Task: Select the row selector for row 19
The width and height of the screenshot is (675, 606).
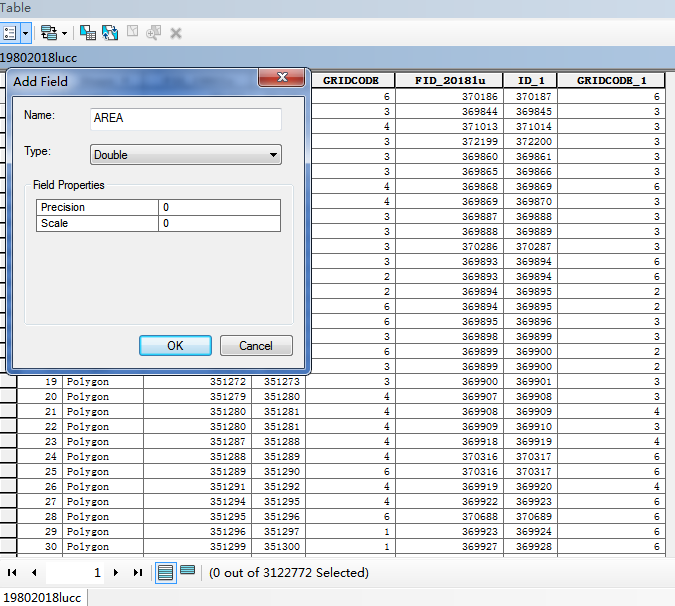Action: (8, 381)
